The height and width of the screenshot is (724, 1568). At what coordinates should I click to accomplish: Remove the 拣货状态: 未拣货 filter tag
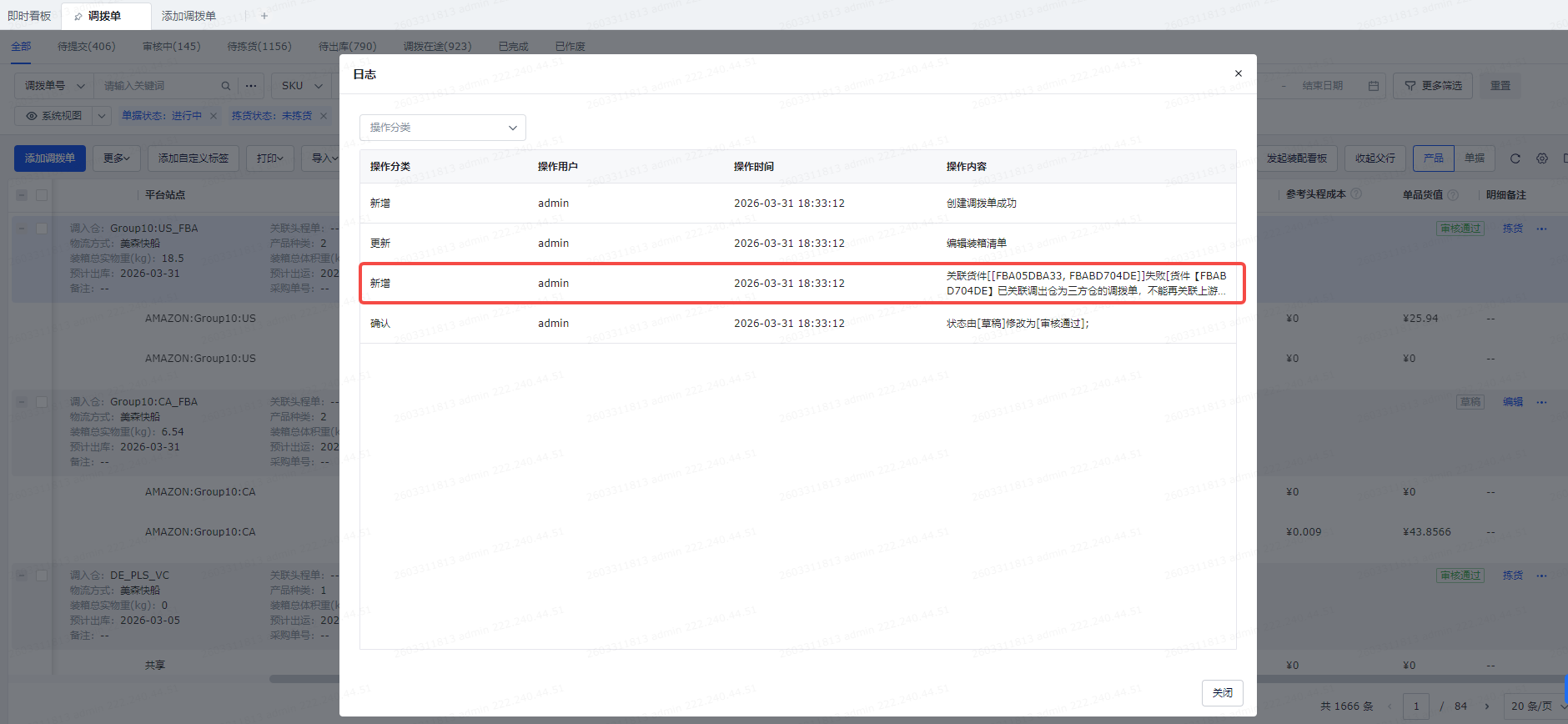[324, 116]
